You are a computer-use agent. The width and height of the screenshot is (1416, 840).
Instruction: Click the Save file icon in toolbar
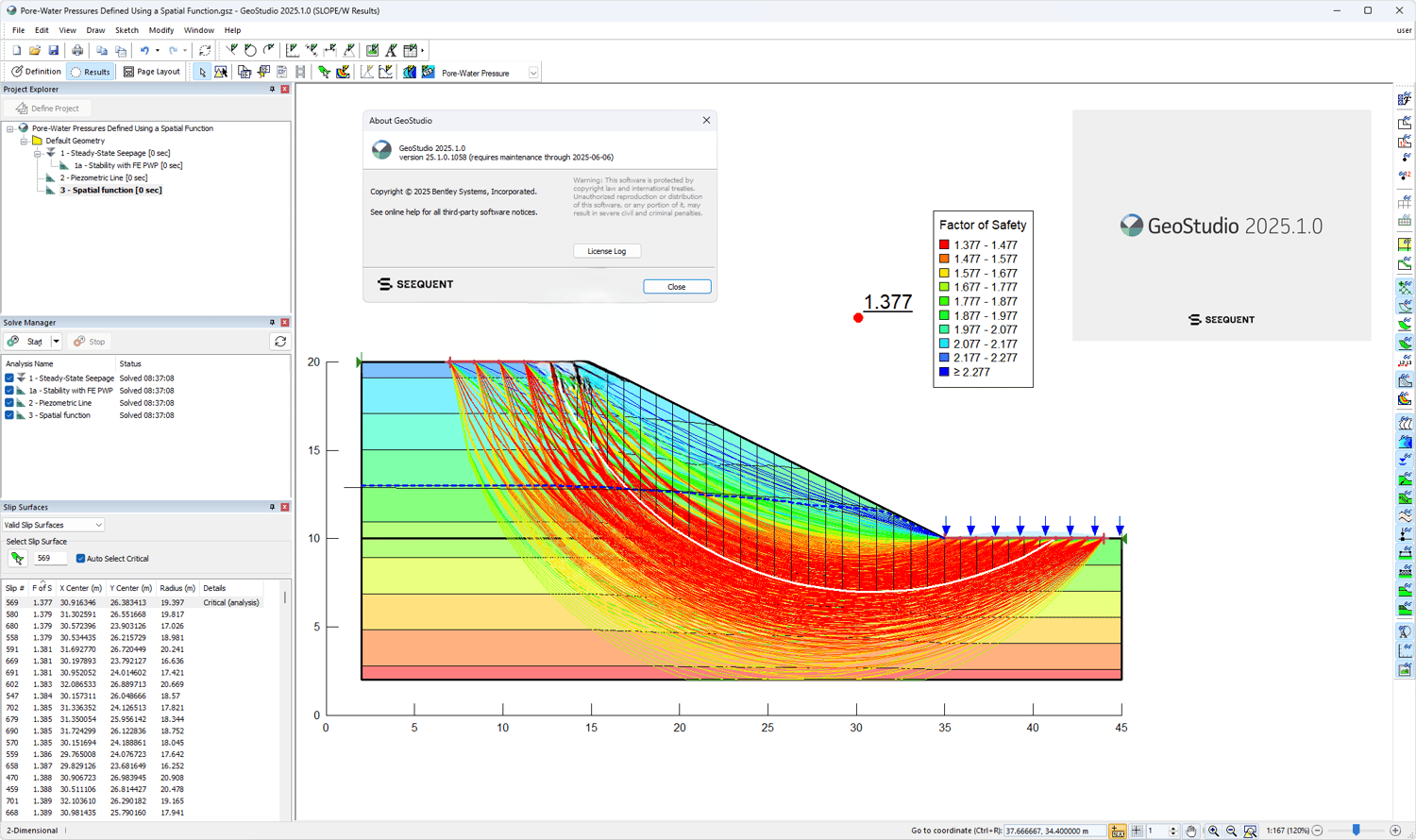click(x=54, y=50)
